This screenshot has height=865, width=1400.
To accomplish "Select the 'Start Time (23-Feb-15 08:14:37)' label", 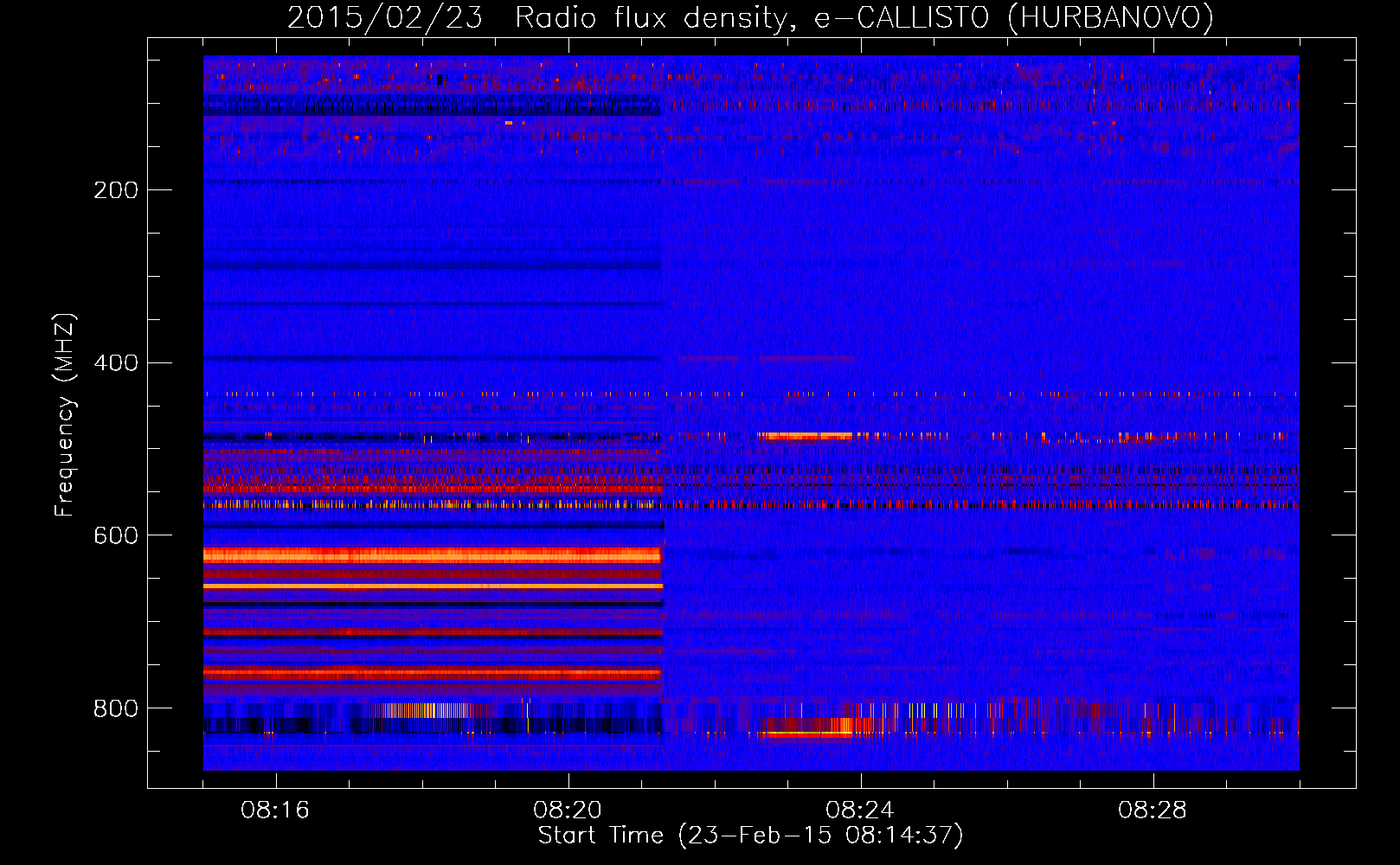I will coord(750,836).
